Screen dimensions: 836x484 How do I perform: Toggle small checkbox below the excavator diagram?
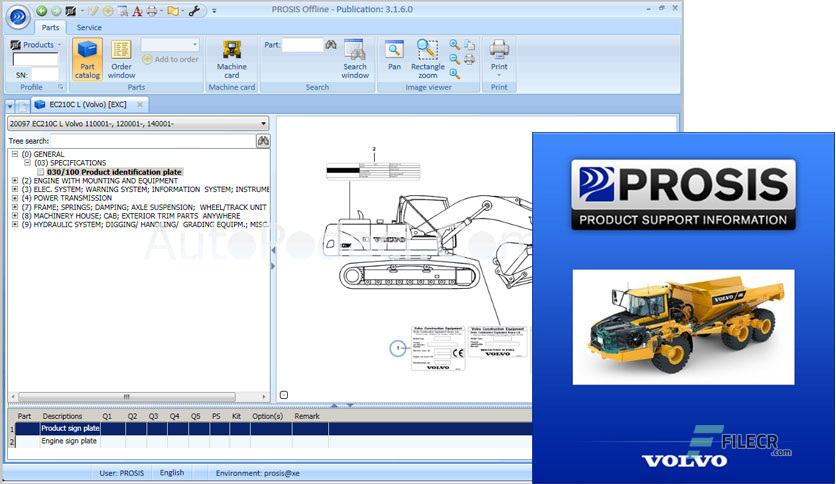click(x=285, y=395)
